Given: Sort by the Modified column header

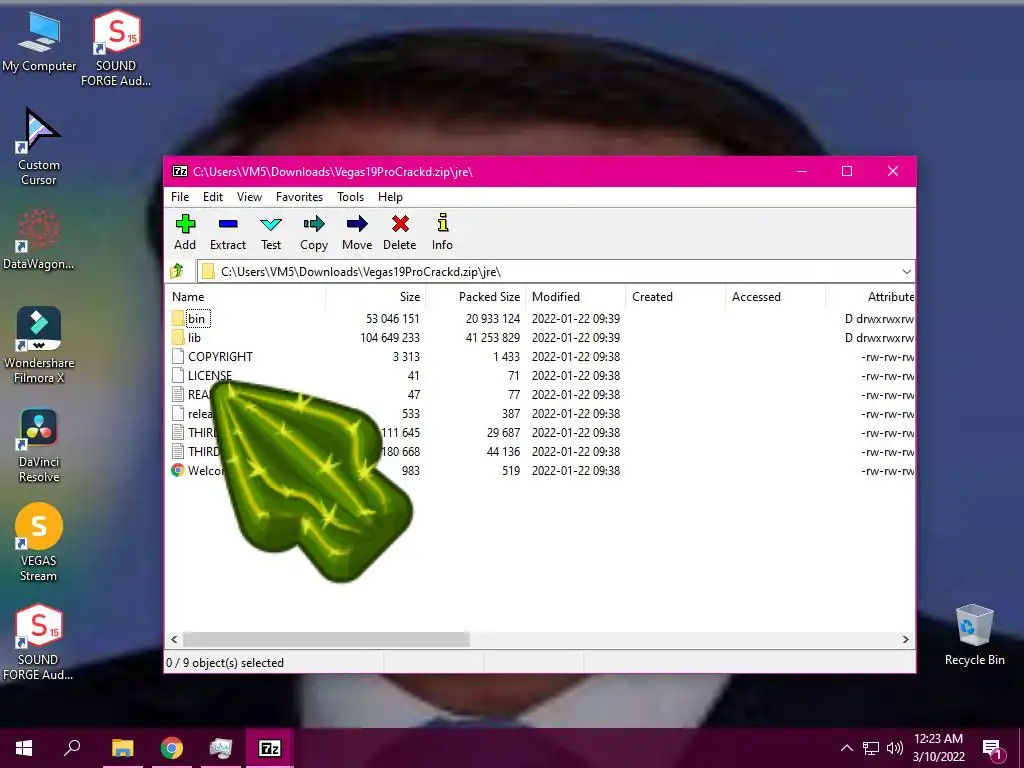Looking at the screenshot, I should point(575,296).
